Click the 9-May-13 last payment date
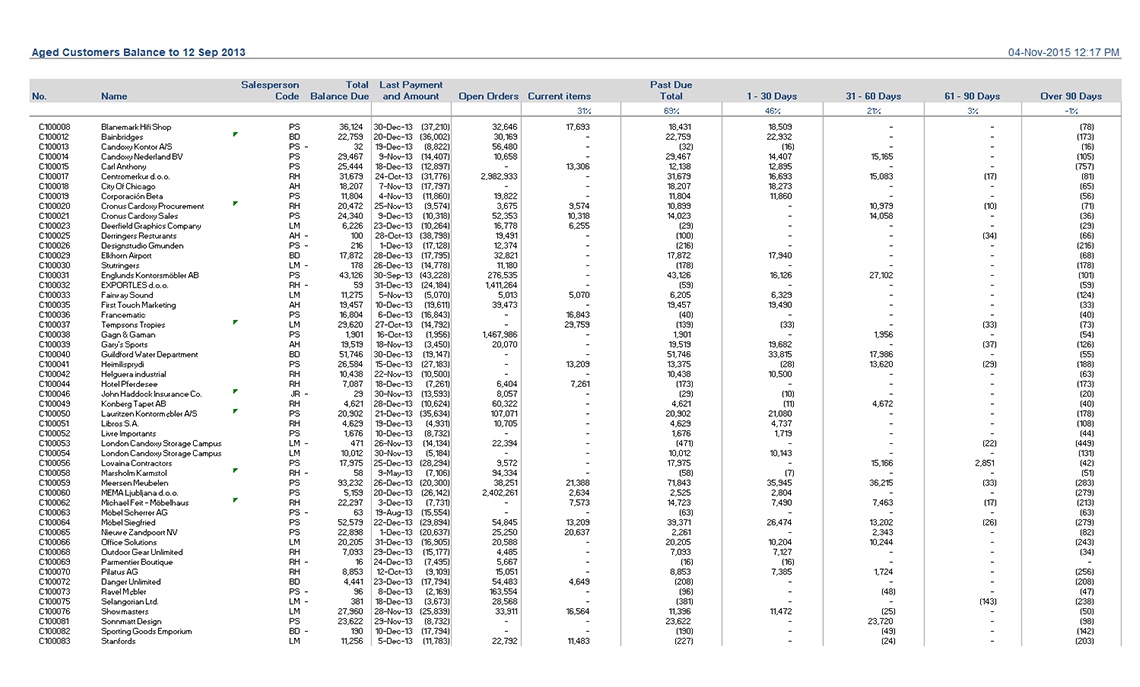The image size is (1140, 687). (x=396, y=473)
